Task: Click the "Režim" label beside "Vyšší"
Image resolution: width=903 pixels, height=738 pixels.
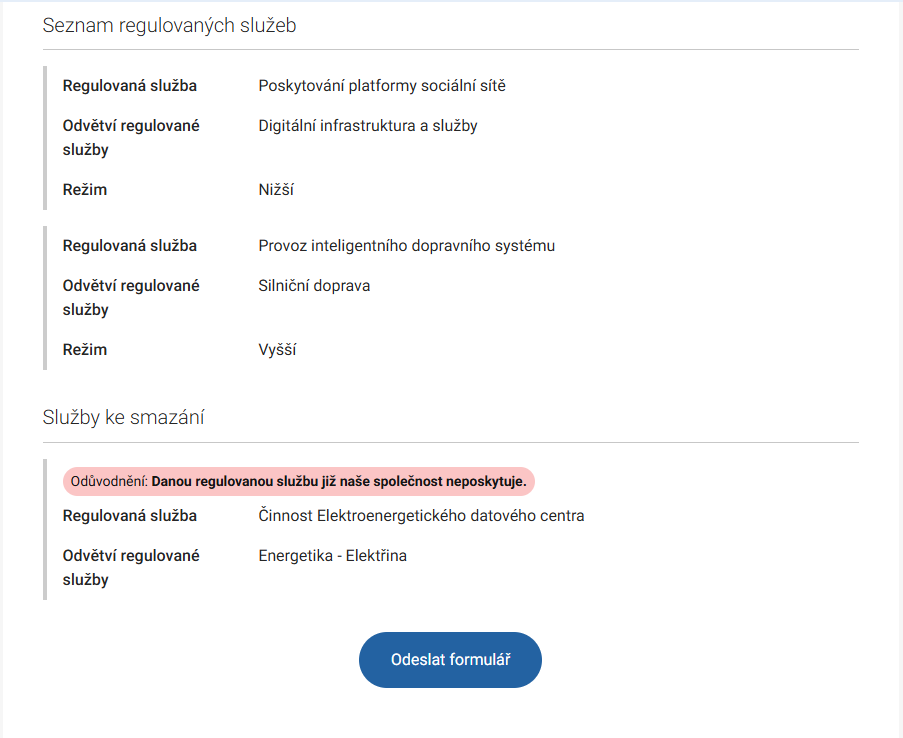Action: coord(85,350)
